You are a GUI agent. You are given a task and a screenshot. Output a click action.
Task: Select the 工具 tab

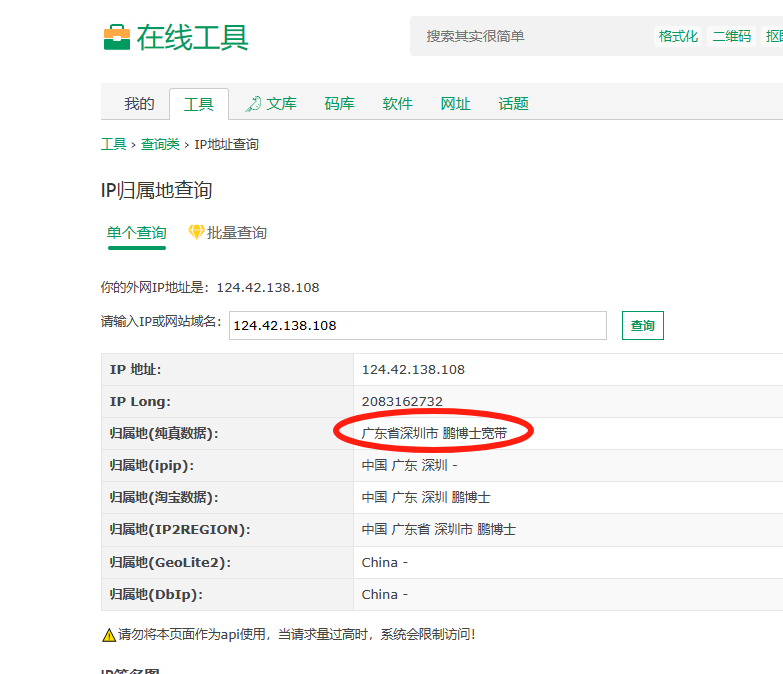[199, 104]
